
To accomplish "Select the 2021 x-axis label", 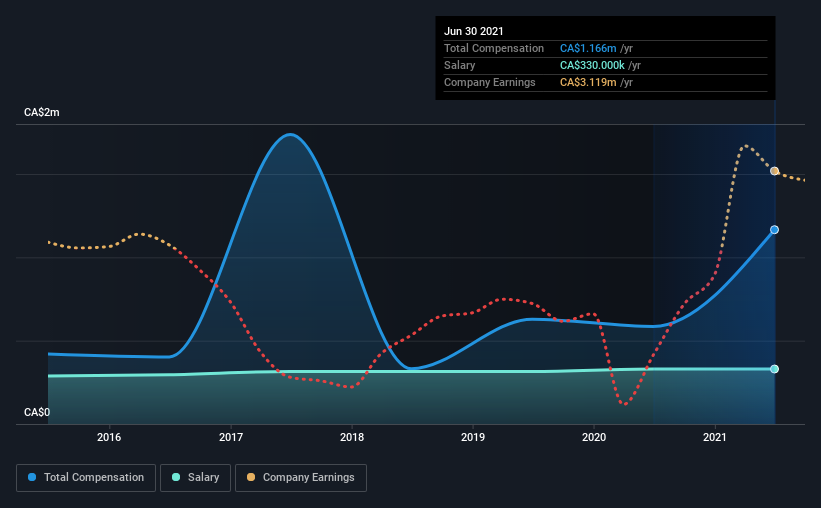I will (715, 437).
